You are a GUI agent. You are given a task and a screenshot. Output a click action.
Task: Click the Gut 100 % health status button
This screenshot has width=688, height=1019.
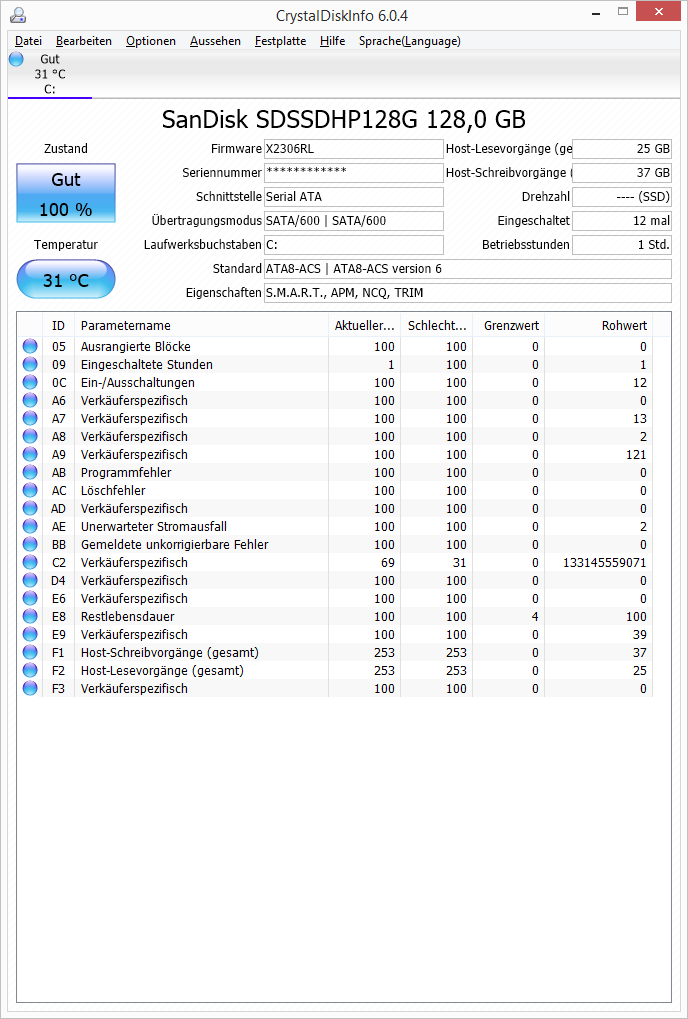(66, 193)
